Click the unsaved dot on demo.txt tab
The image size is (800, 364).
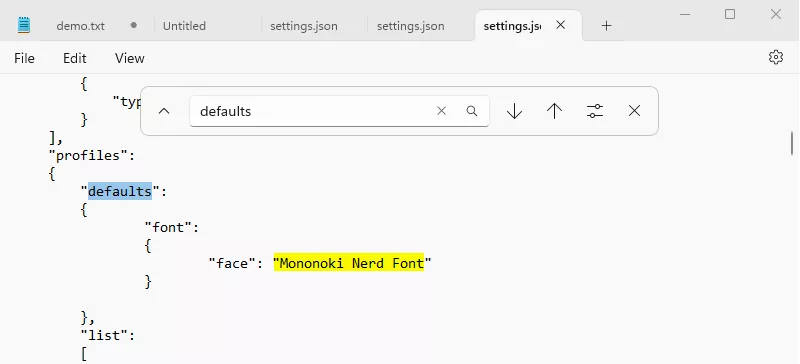pos(134,25)
